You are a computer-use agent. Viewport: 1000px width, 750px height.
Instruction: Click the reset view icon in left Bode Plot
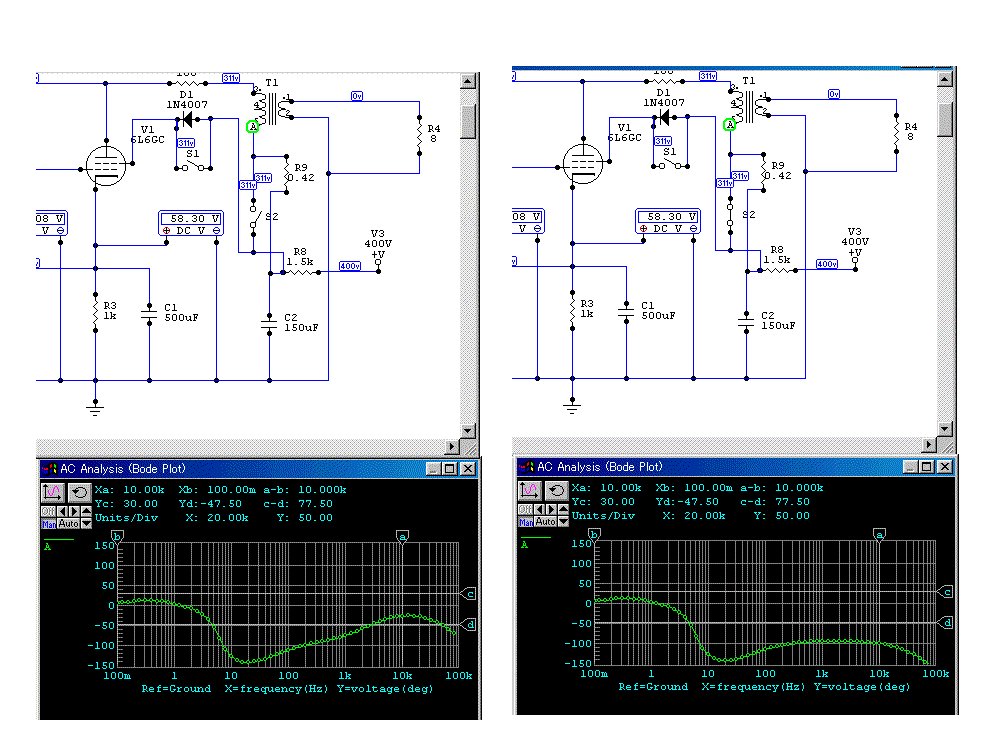80,492
